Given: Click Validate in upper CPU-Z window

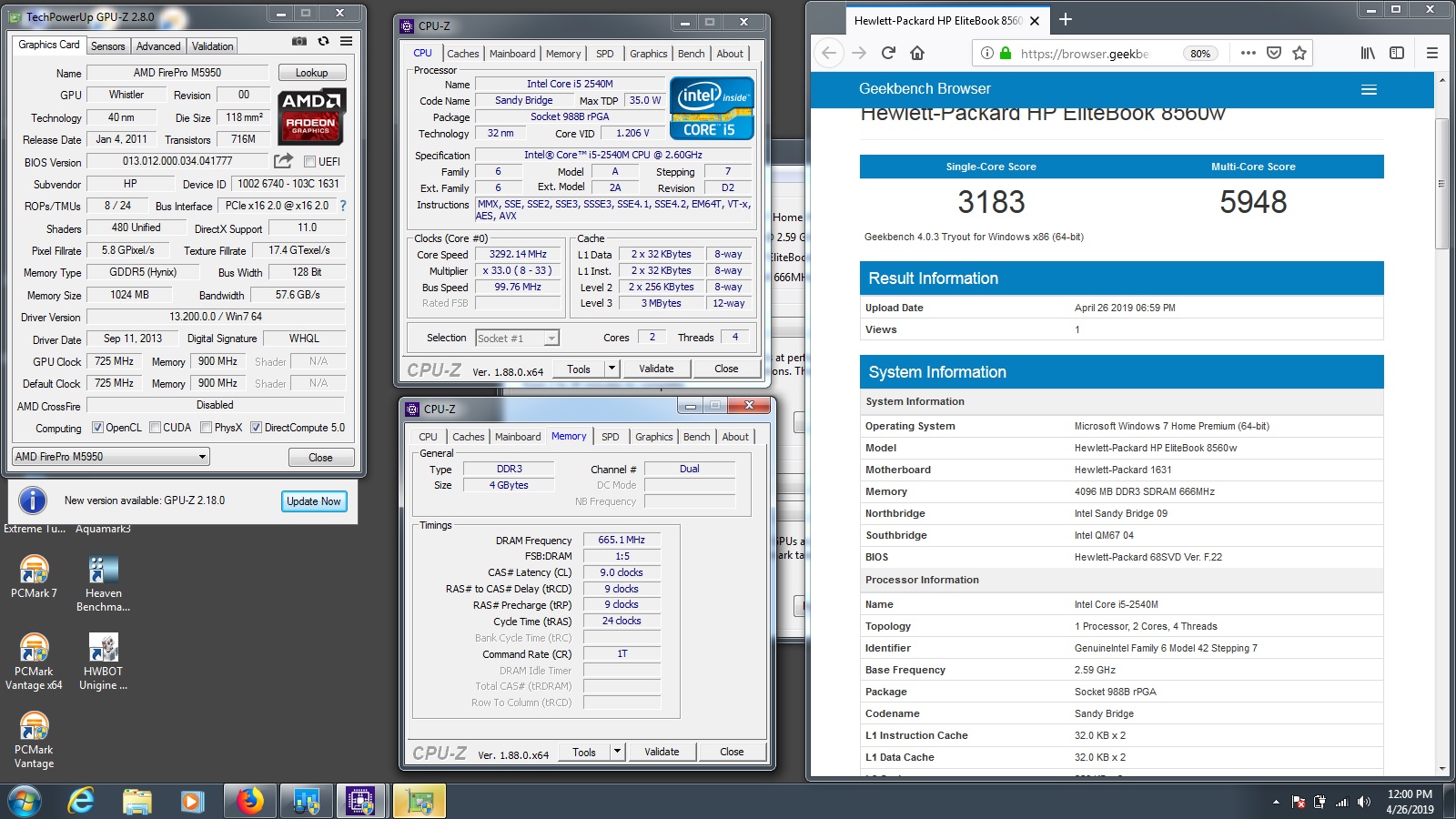Looking at the screenshot, I should point(656,369).
